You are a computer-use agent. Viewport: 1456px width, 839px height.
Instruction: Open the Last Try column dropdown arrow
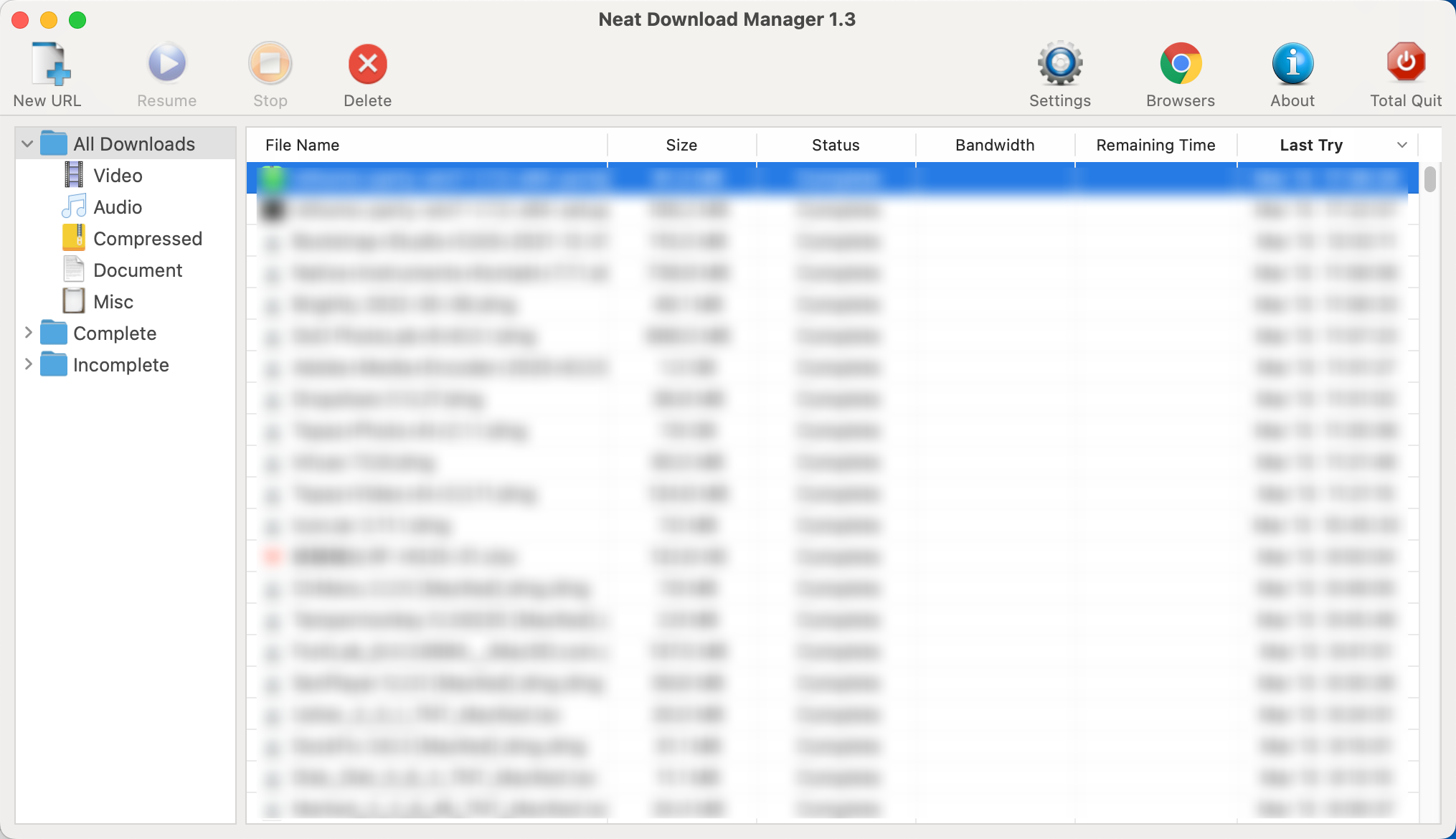coord(1401,145)
